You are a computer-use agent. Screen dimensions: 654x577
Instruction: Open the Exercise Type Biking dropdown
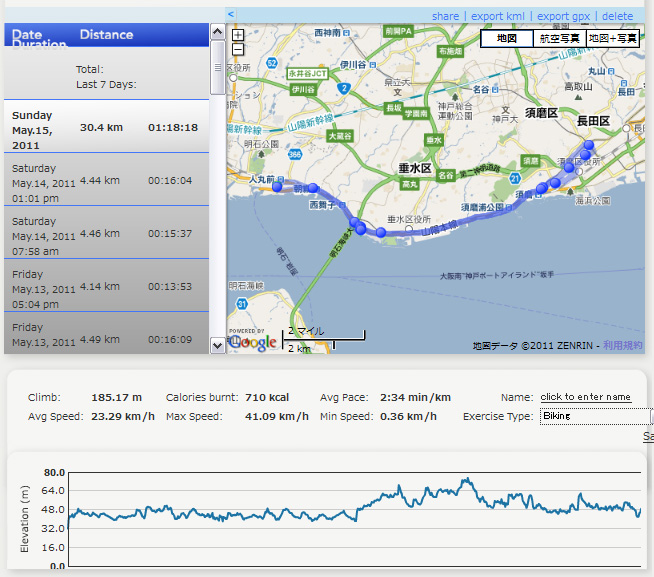click(596, 416)
